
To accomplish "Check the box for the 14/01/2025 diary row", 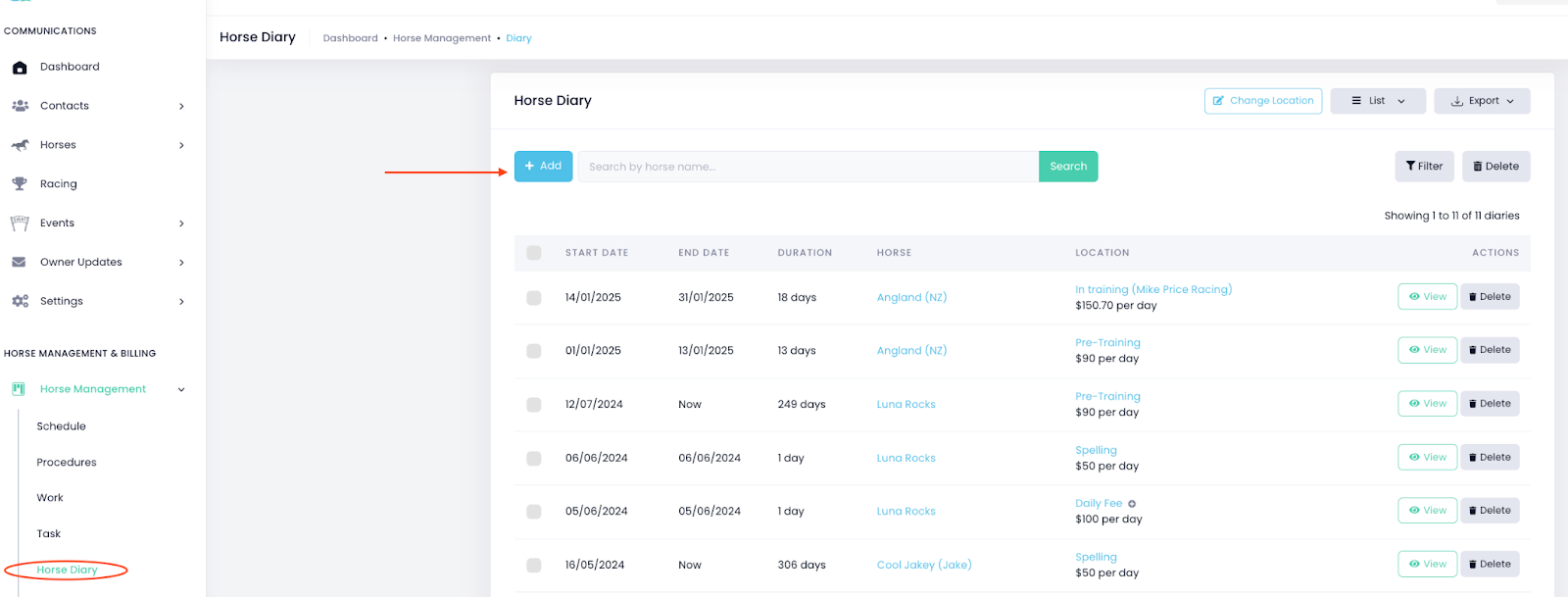I will [x=534, y=298].
